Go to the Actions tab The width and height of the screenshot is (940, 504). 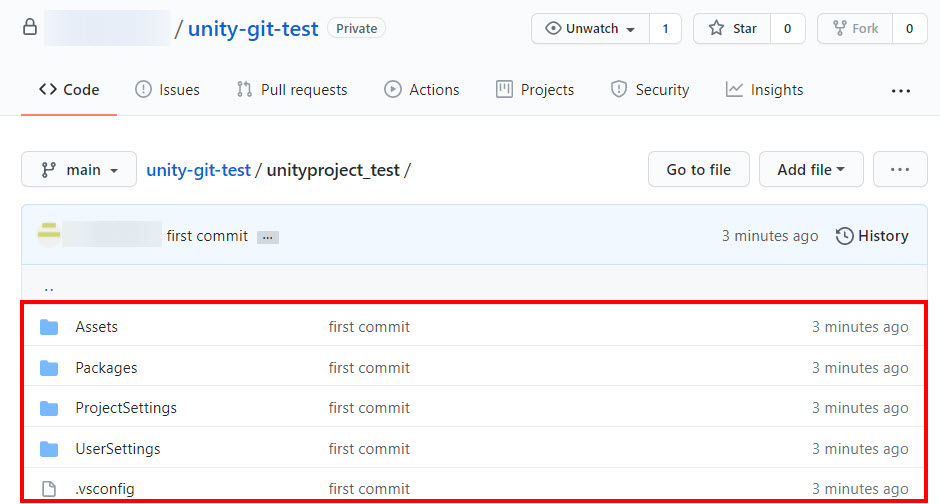click(421, 90)
